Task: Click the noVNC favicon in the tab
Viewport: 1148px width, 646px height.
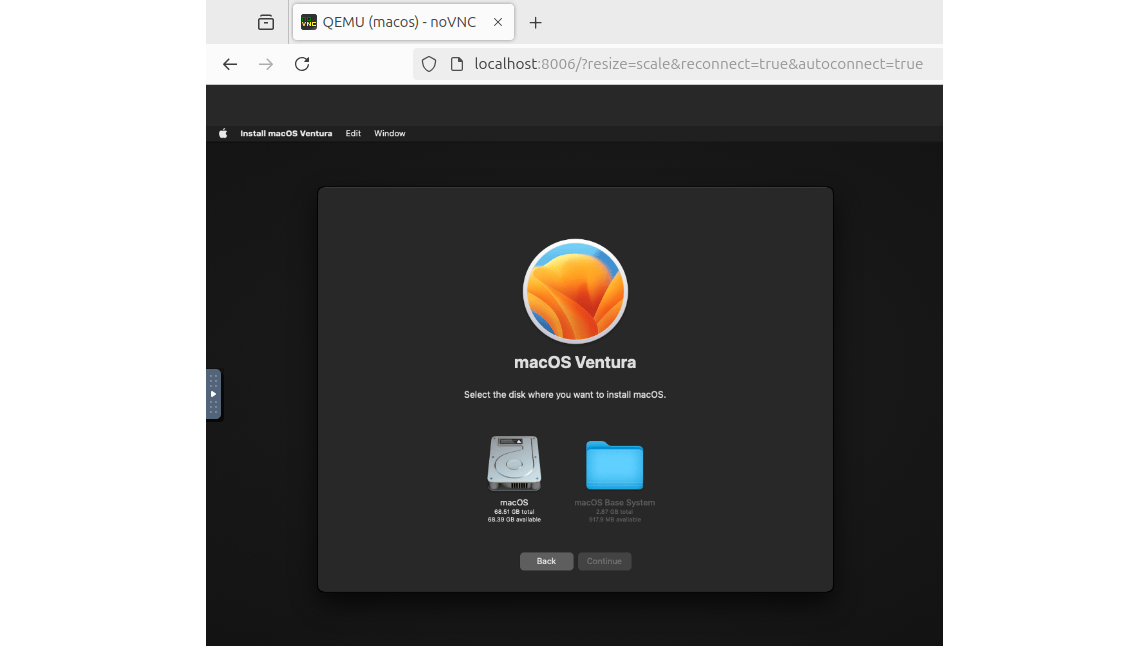Action: click(x=309, y=22)
